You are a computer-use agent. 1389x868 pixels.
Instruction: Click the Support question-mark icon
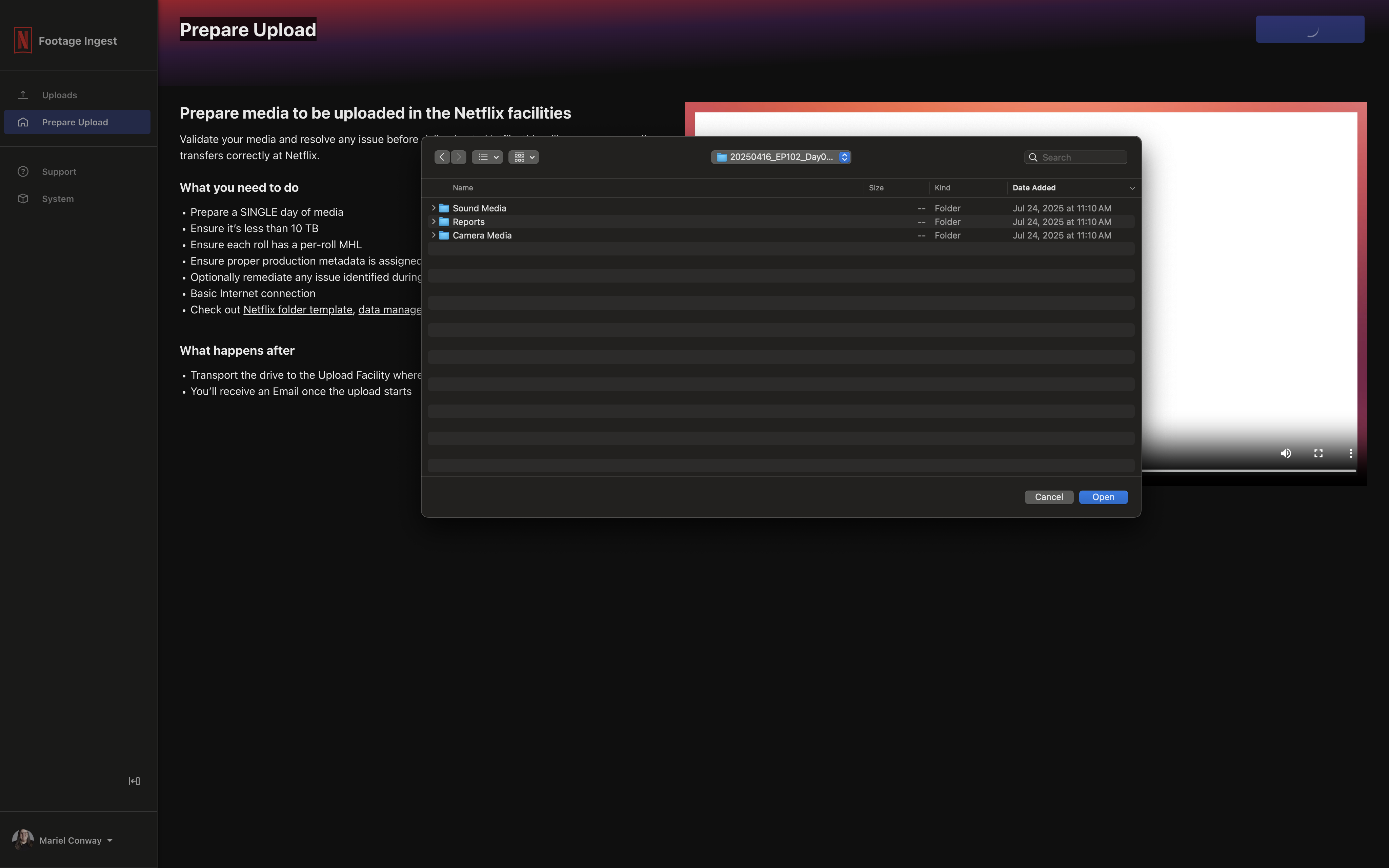point(23,172)
